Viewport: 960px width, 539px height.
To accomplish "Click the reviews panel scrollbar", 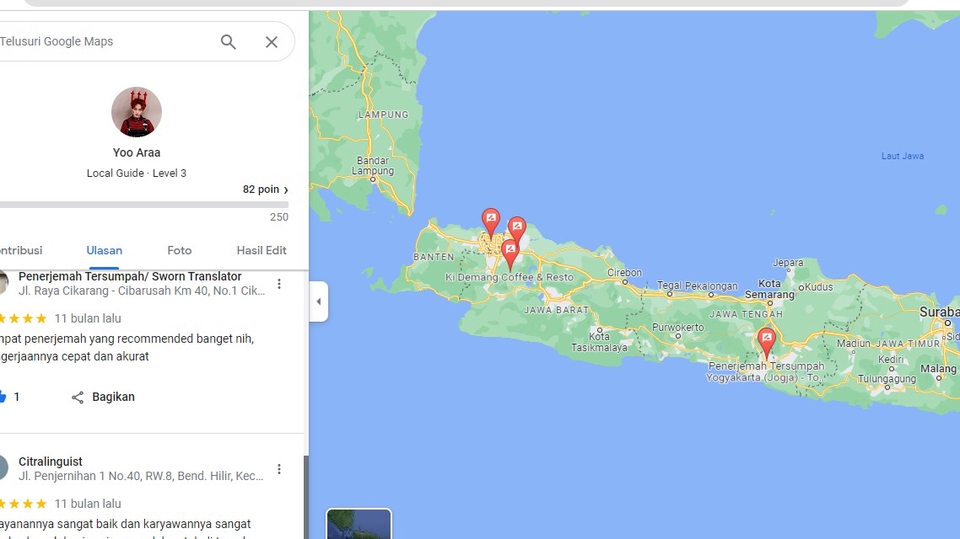I will (x=306, y=496).
